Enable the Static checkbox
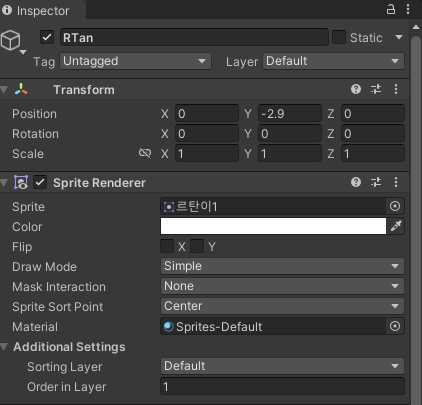Screen dimensions: 422x405 coord(339,37)
